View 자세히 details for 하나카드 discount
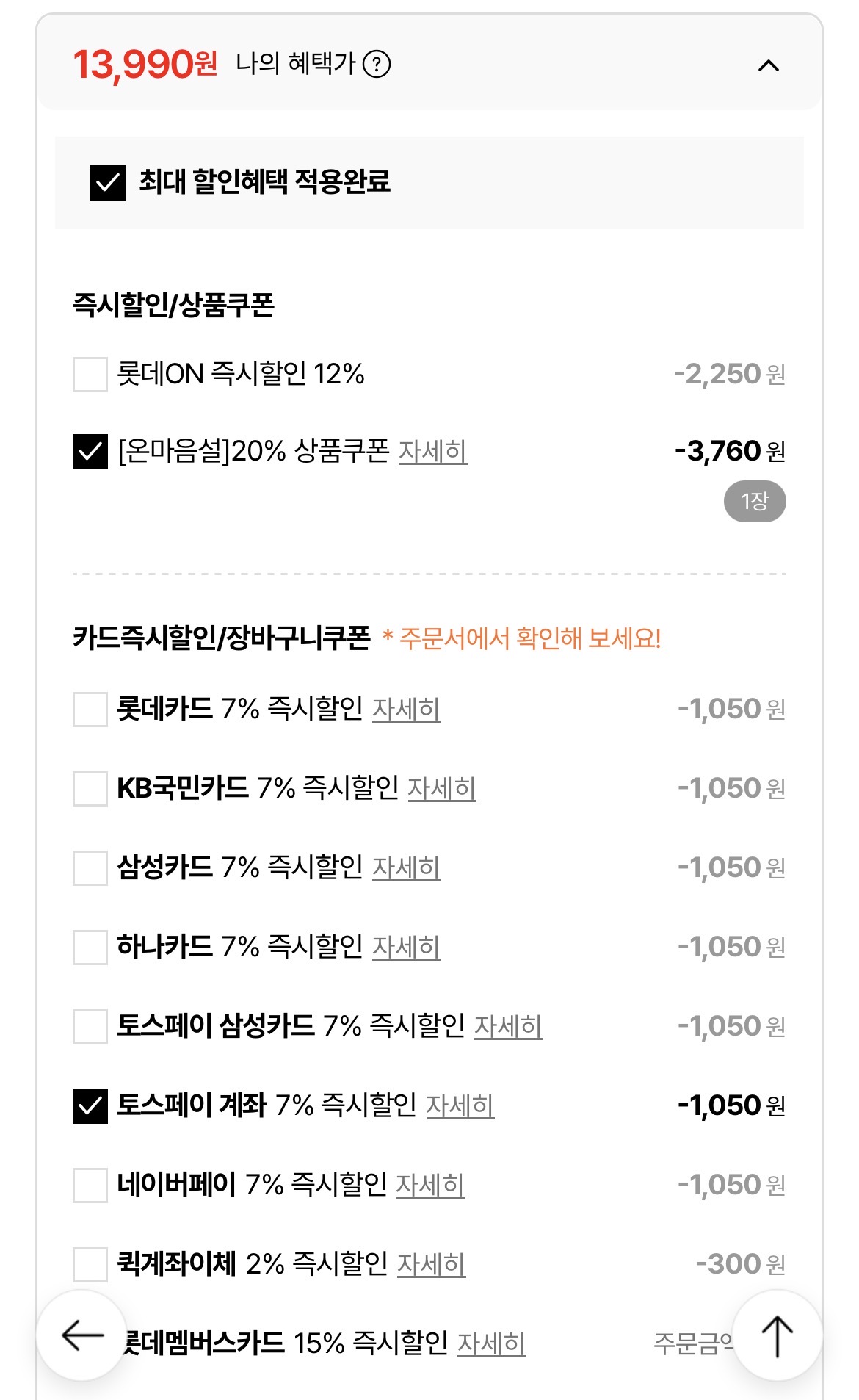This screenshot has width=859, height=1400. point(406,947)
